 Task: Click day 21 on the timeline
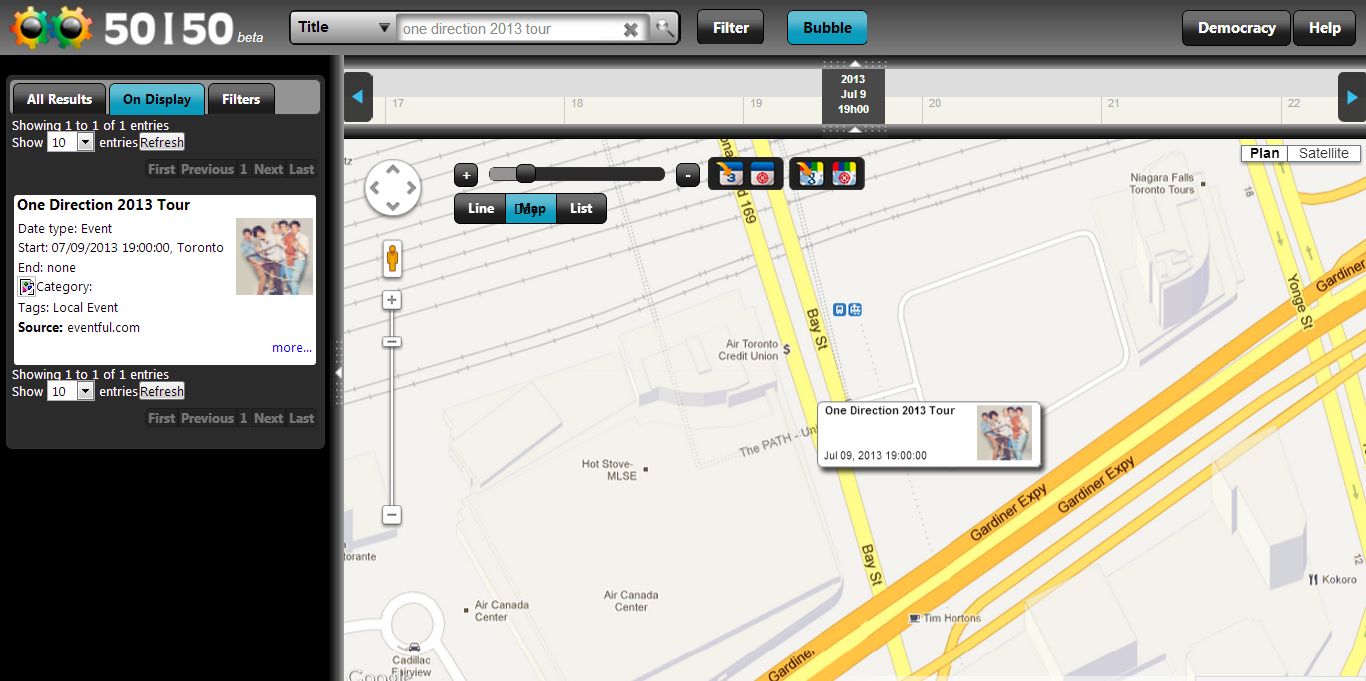point(1113,103)
